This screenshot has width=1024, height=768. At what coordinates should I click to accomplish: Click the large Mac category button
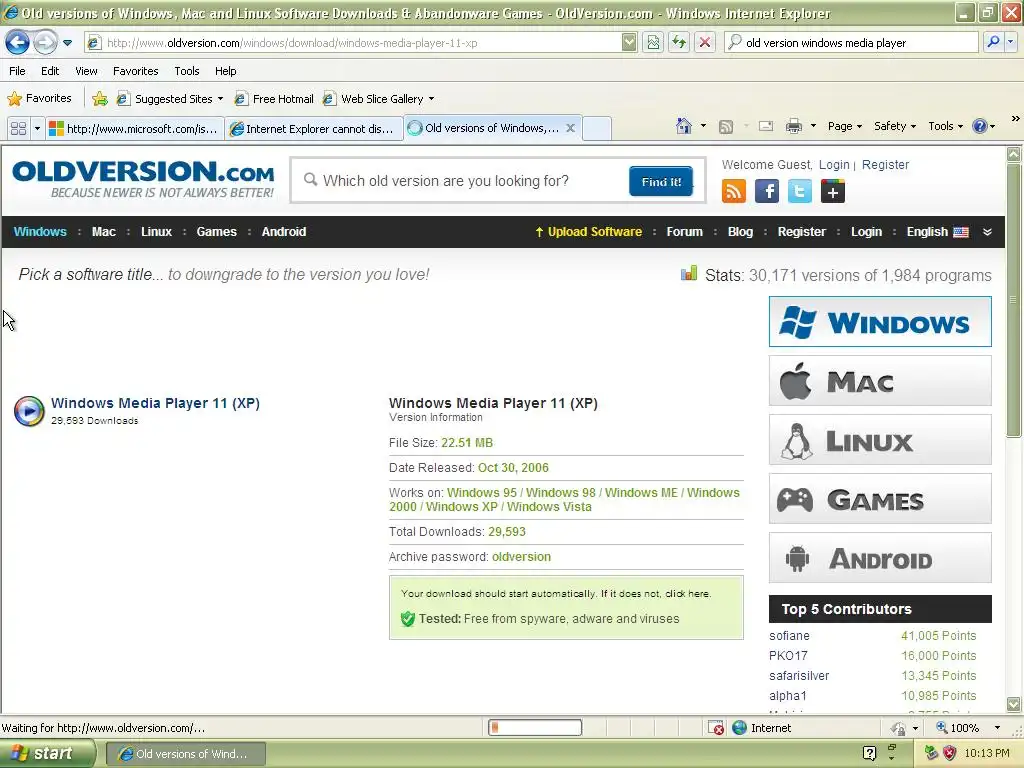point(880,381)
